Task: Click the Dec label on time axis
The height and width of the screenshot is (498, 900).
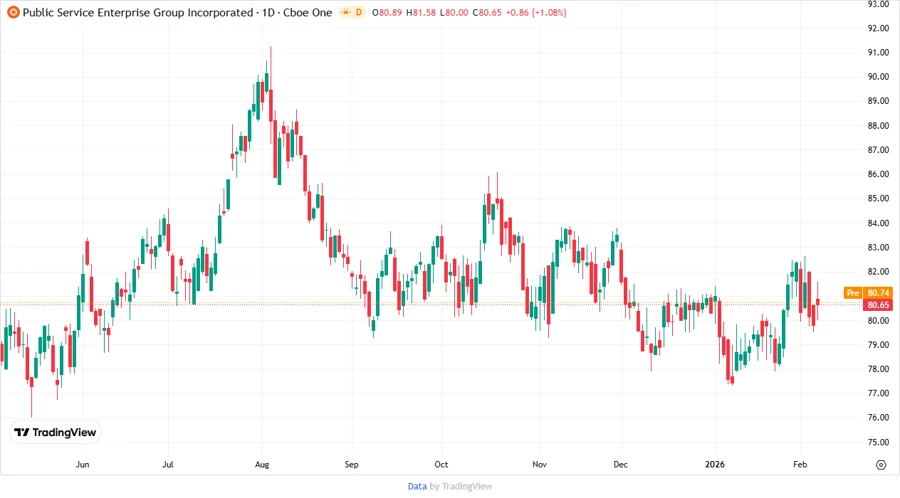Action: point(620,464)
